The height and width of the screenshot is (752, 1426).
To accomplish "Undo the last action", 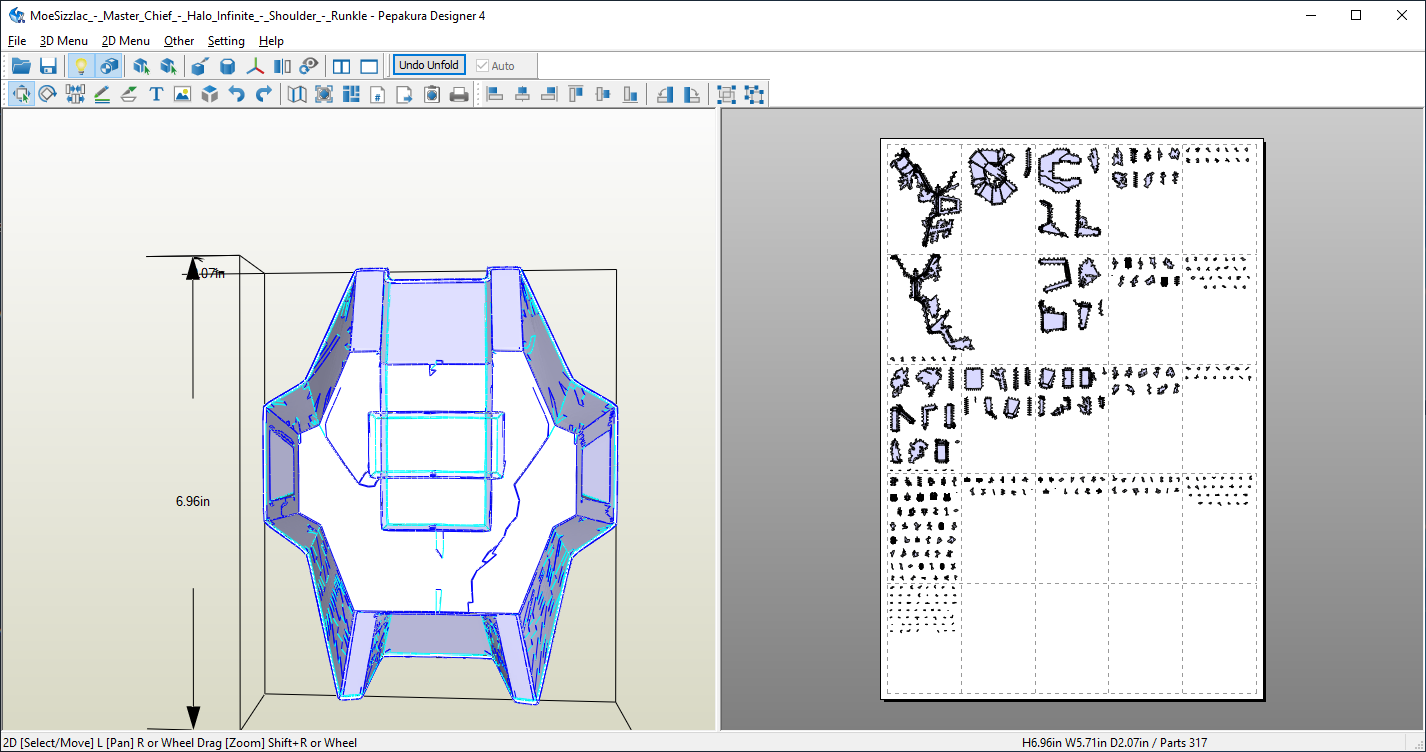I will tap(237, 94).
